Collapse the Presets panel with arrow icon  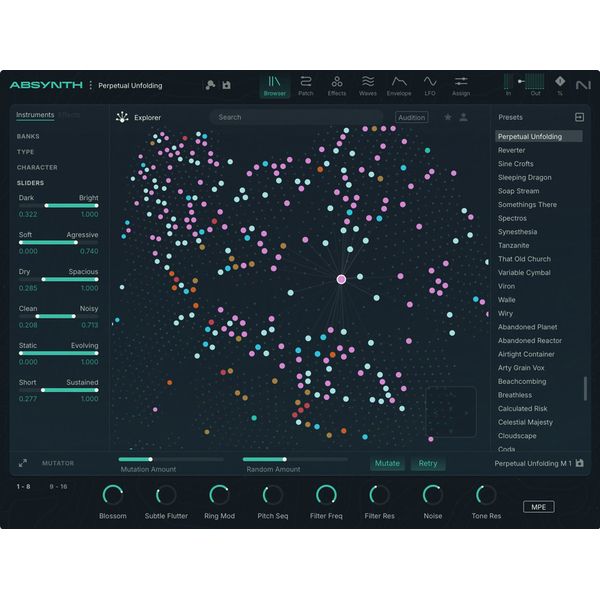click(579, 117)
